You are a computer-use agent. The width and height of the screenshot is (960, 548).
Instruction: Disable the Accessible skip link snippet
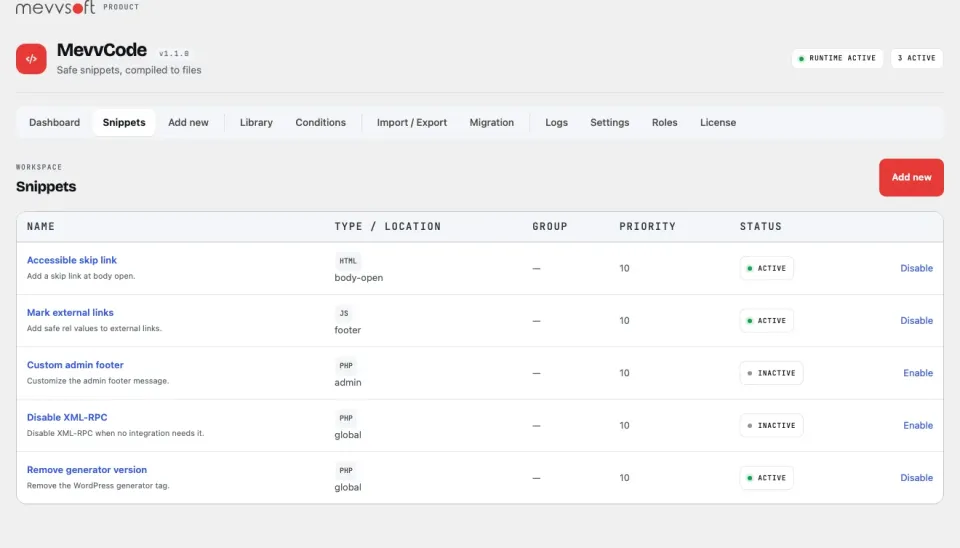[916, 268]
